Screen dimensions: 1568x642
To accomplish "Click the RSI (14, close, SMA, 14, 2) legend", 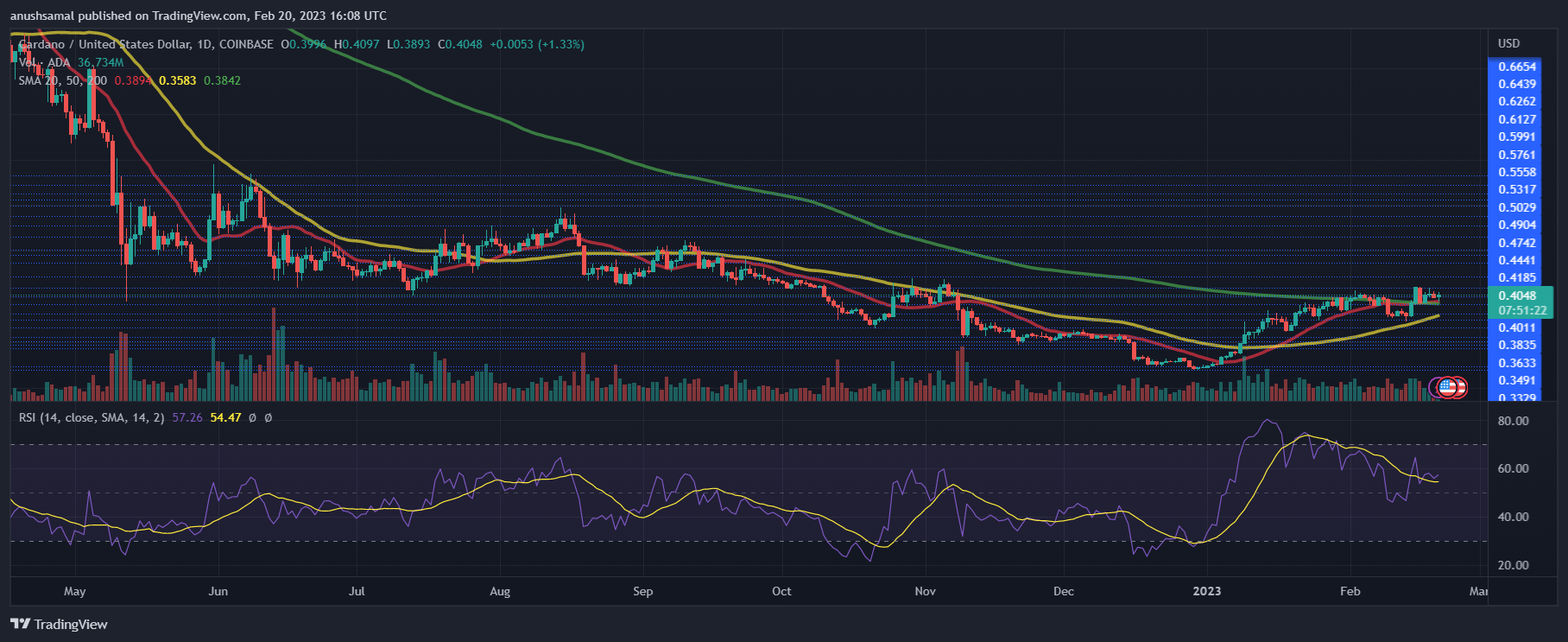I will point(92,417).
